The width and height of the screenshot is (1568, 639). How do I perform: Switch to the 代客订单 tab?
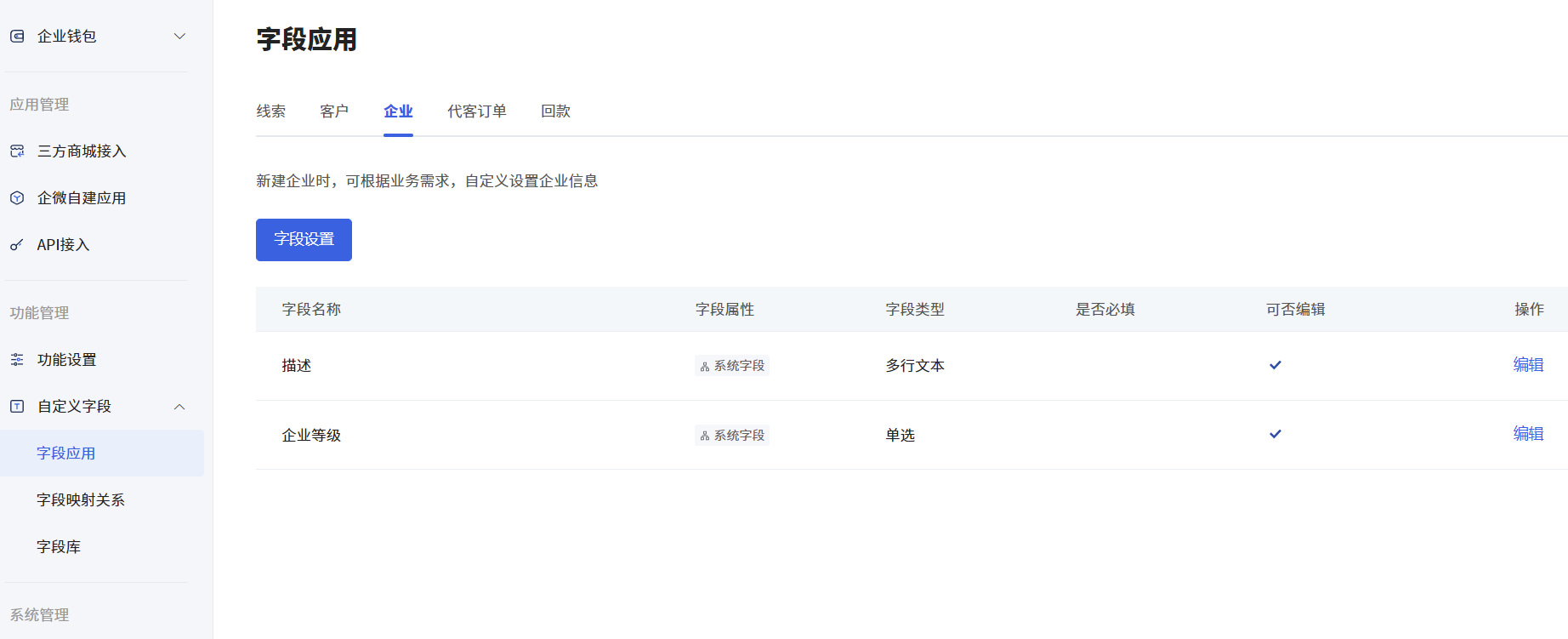click(x=477, y=111)
